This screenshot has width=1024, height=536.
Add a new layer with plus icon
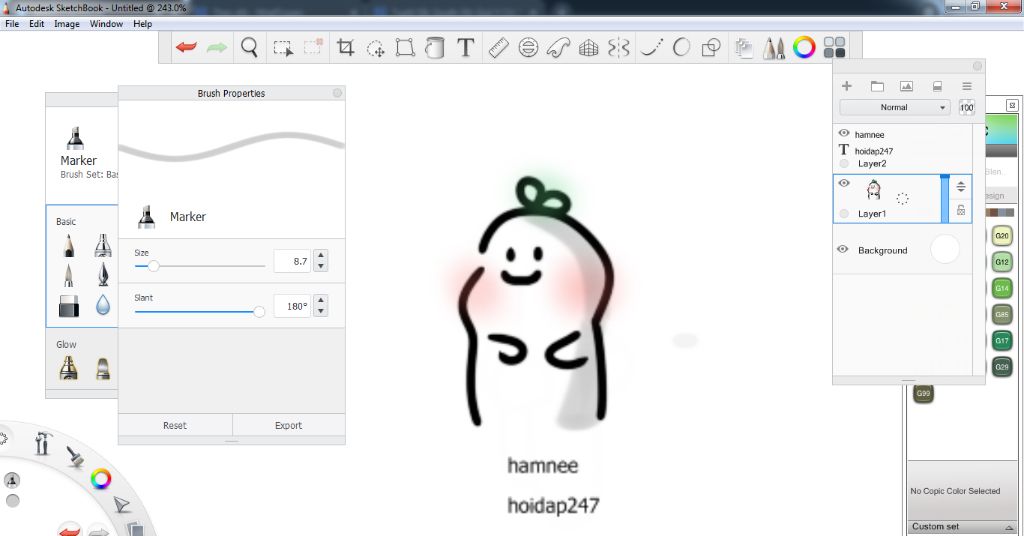847,86
